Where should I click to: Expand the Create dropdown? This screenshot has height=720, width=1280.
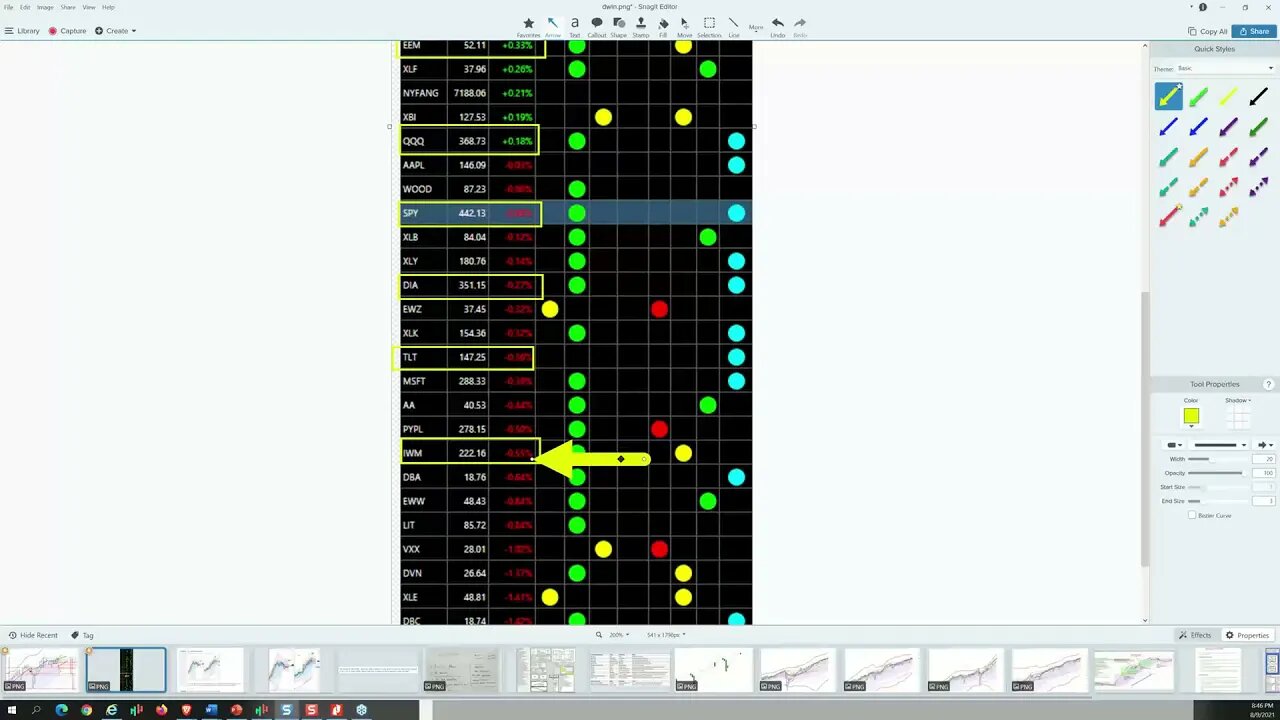pos(116,31)
